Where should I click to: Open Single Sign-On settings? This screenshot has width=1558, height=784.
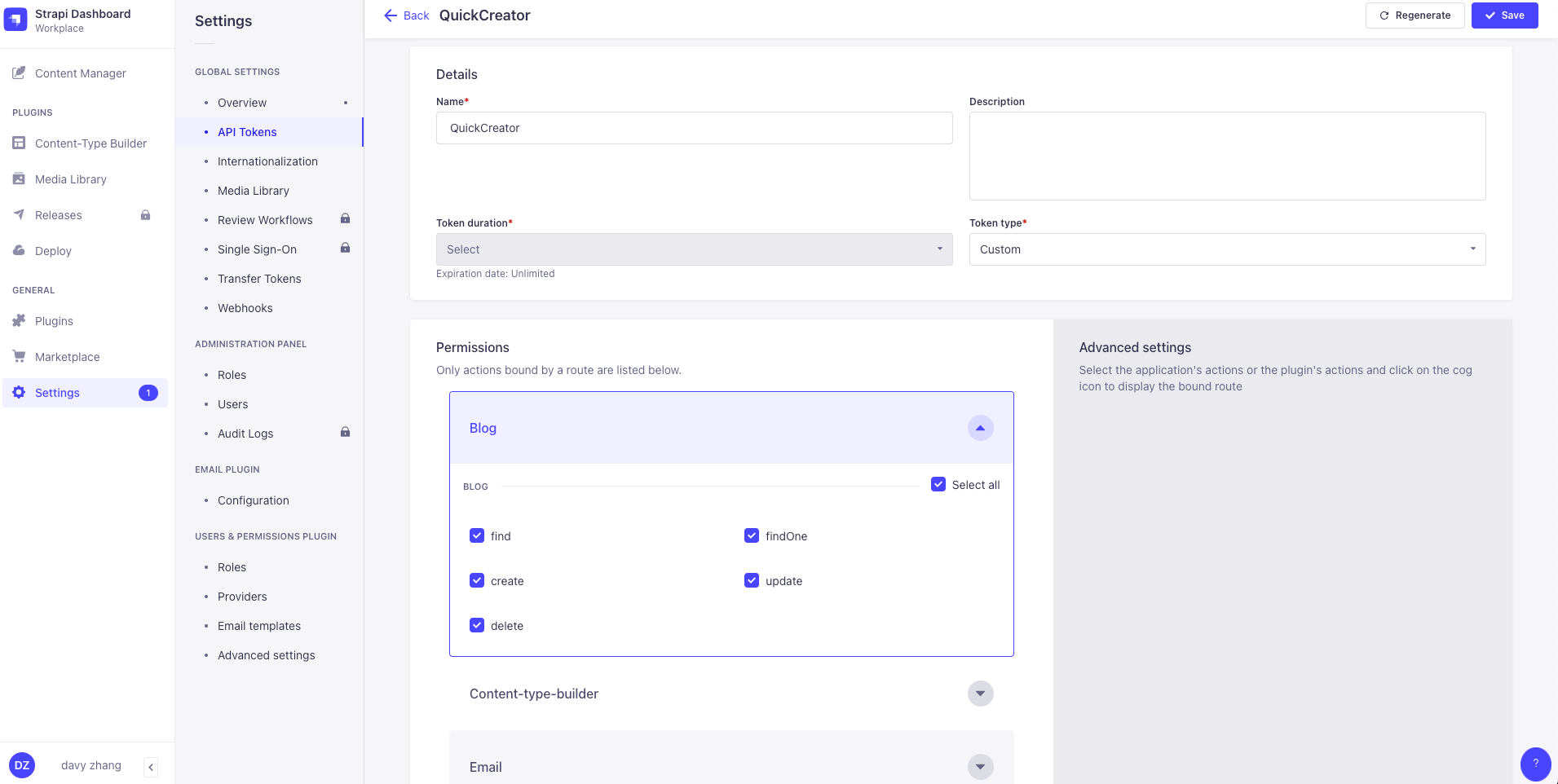(257, 249)
